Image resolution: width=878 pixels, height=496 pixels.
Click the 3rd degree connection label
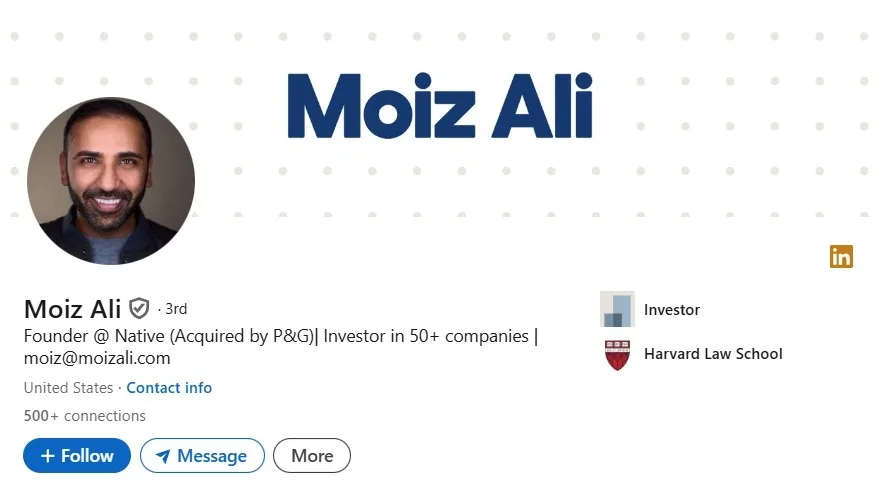pos(176,309)
